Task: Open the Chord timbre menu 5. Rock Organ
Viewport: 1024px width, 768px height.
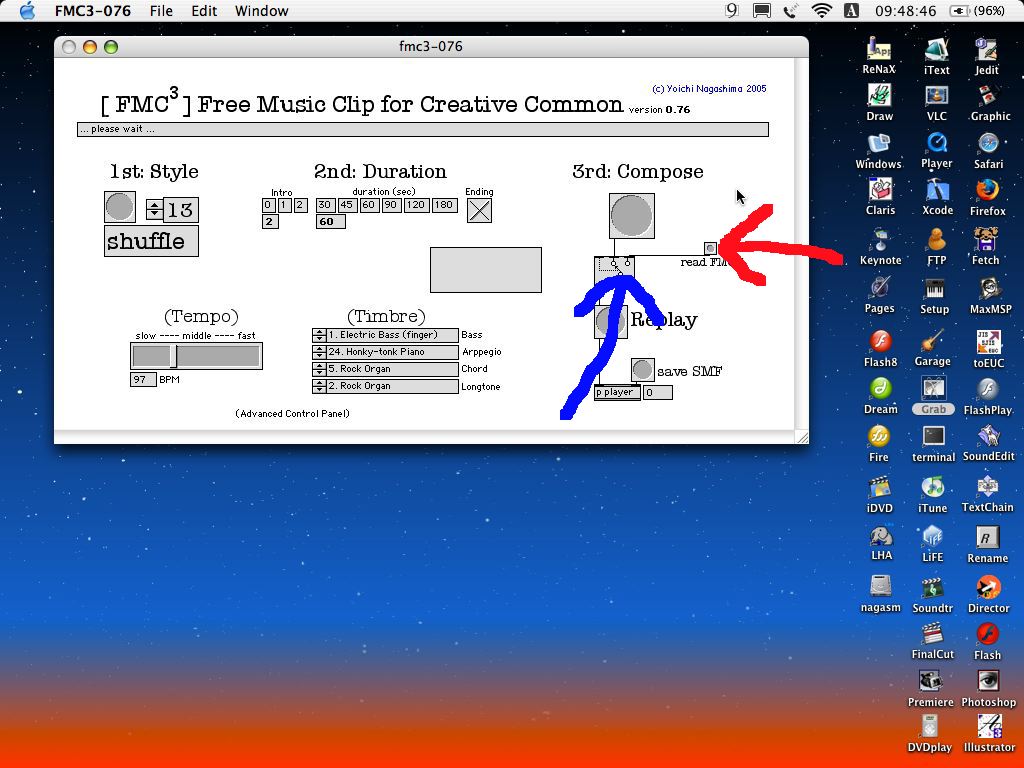Action: [x=392, y=369]
